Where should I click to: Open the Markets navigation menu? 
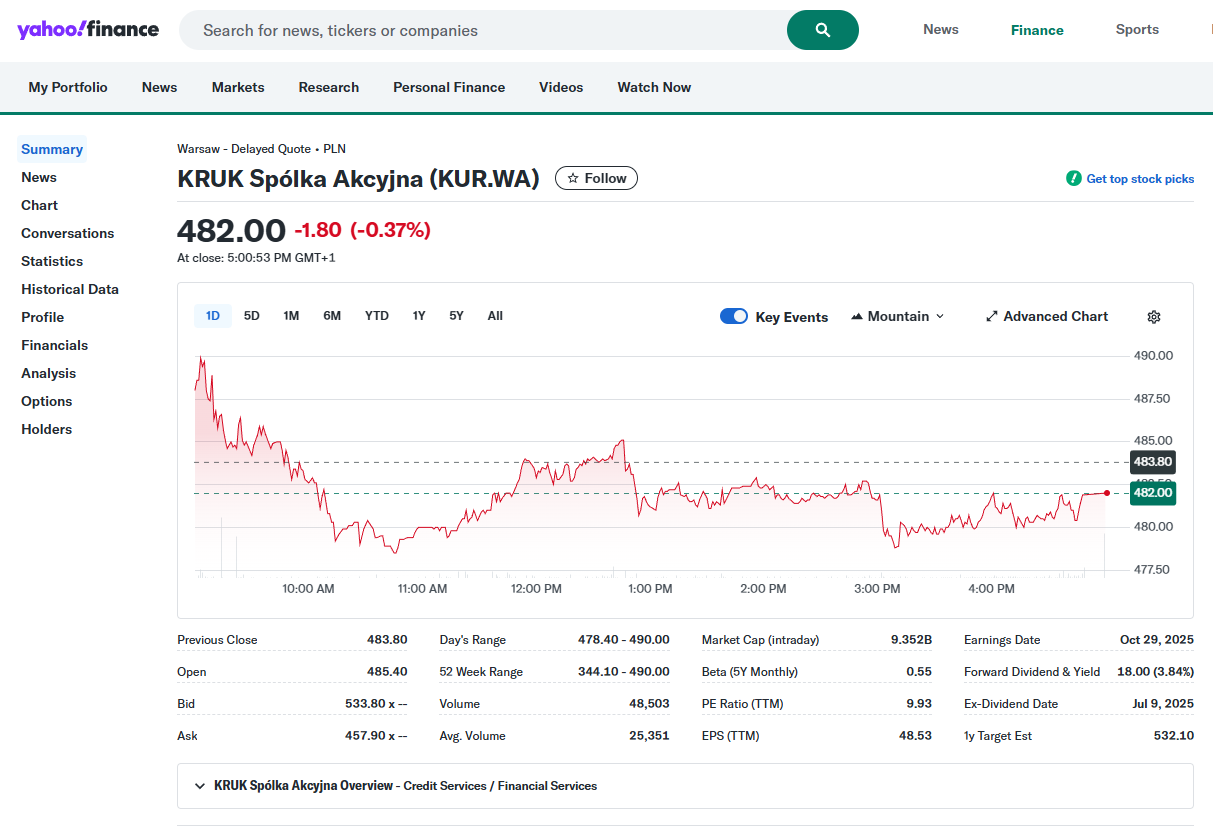click(238, 87)
